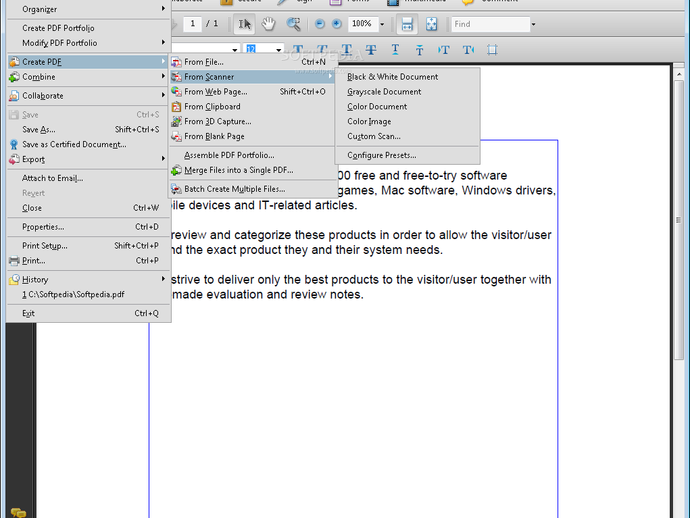
Task: Click the T icon with right arrow
Action: click(468, 50)
